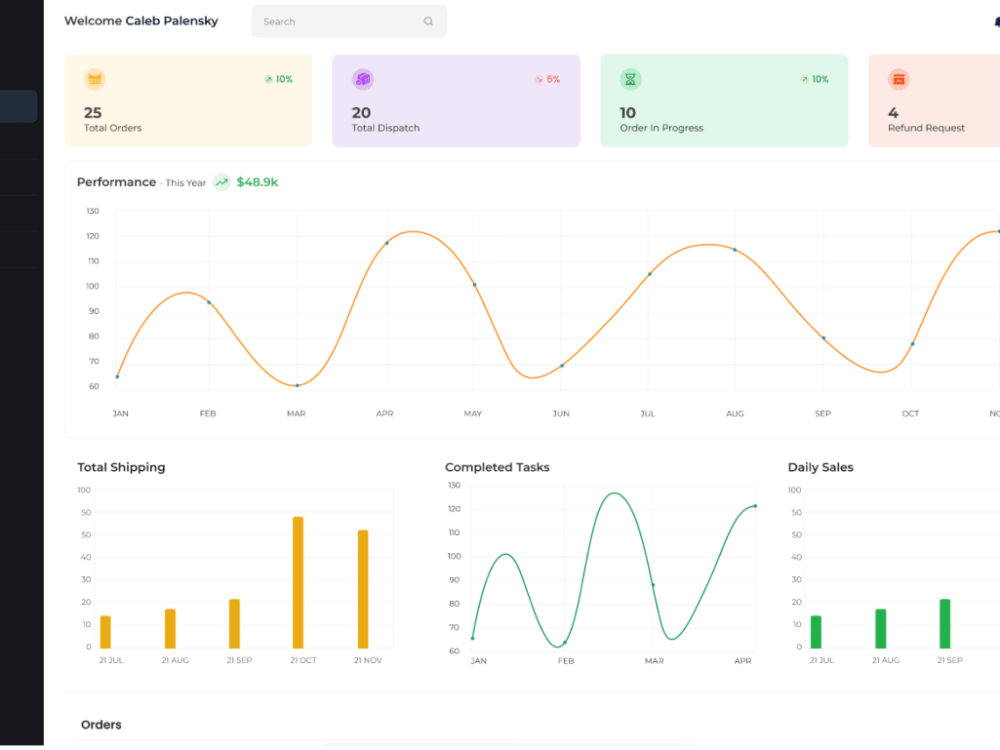Screen dimensions: 1000x750
Task: Click the up-arrow icon beside Total Orders 10%
Action: (268, 79)
